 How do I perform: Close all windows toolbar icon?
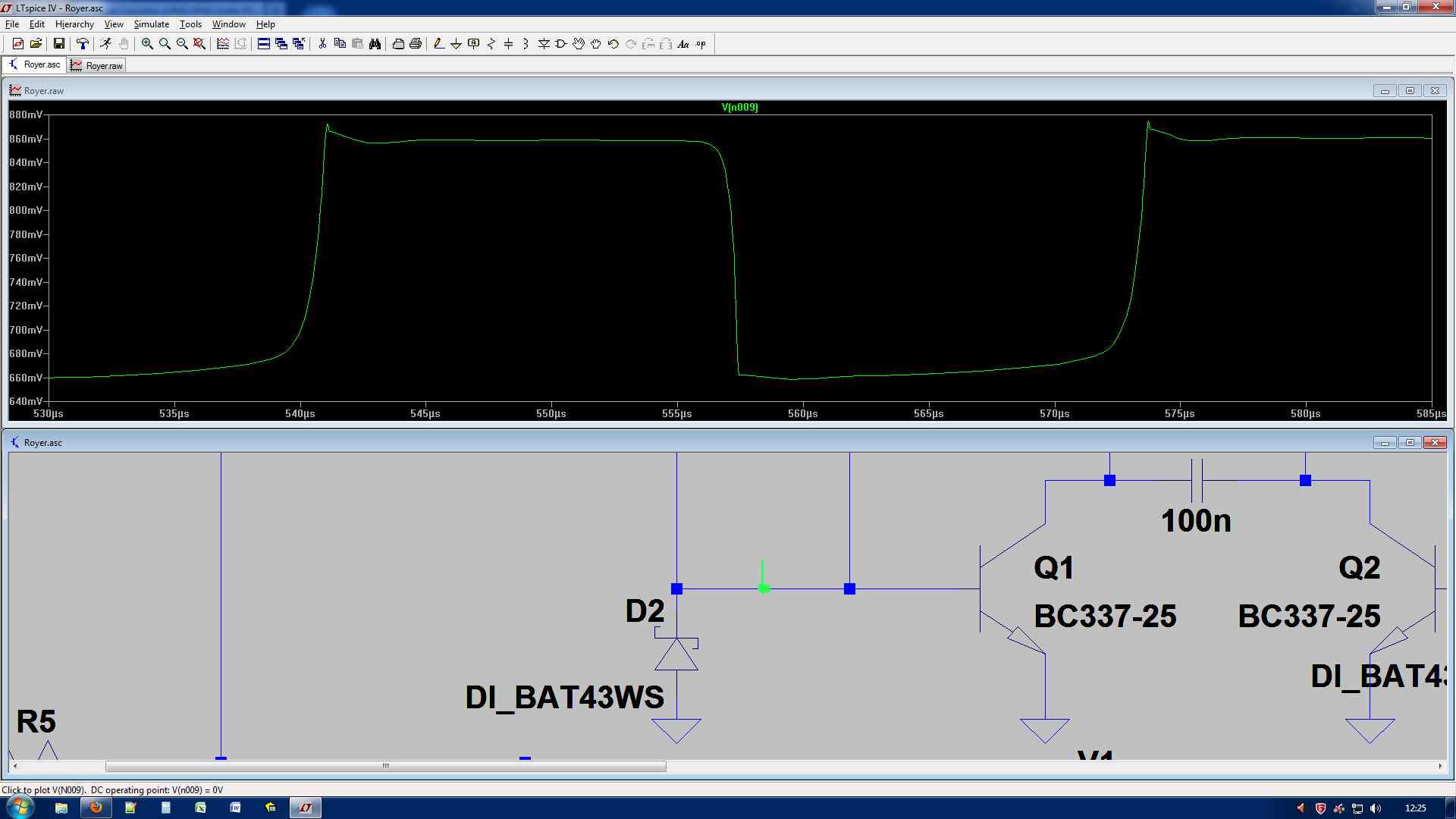coord(299,44)
